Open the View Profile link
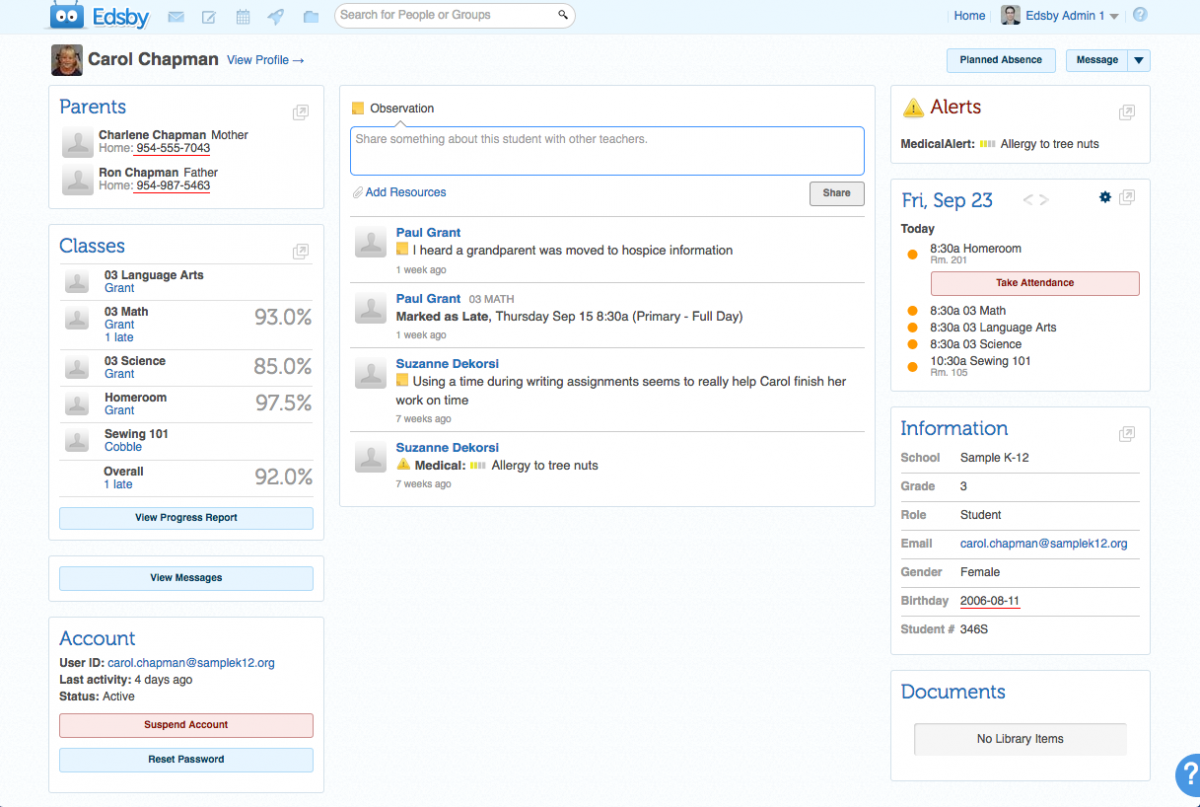Viewport: 1200px width, 807px height. (265, 60)
